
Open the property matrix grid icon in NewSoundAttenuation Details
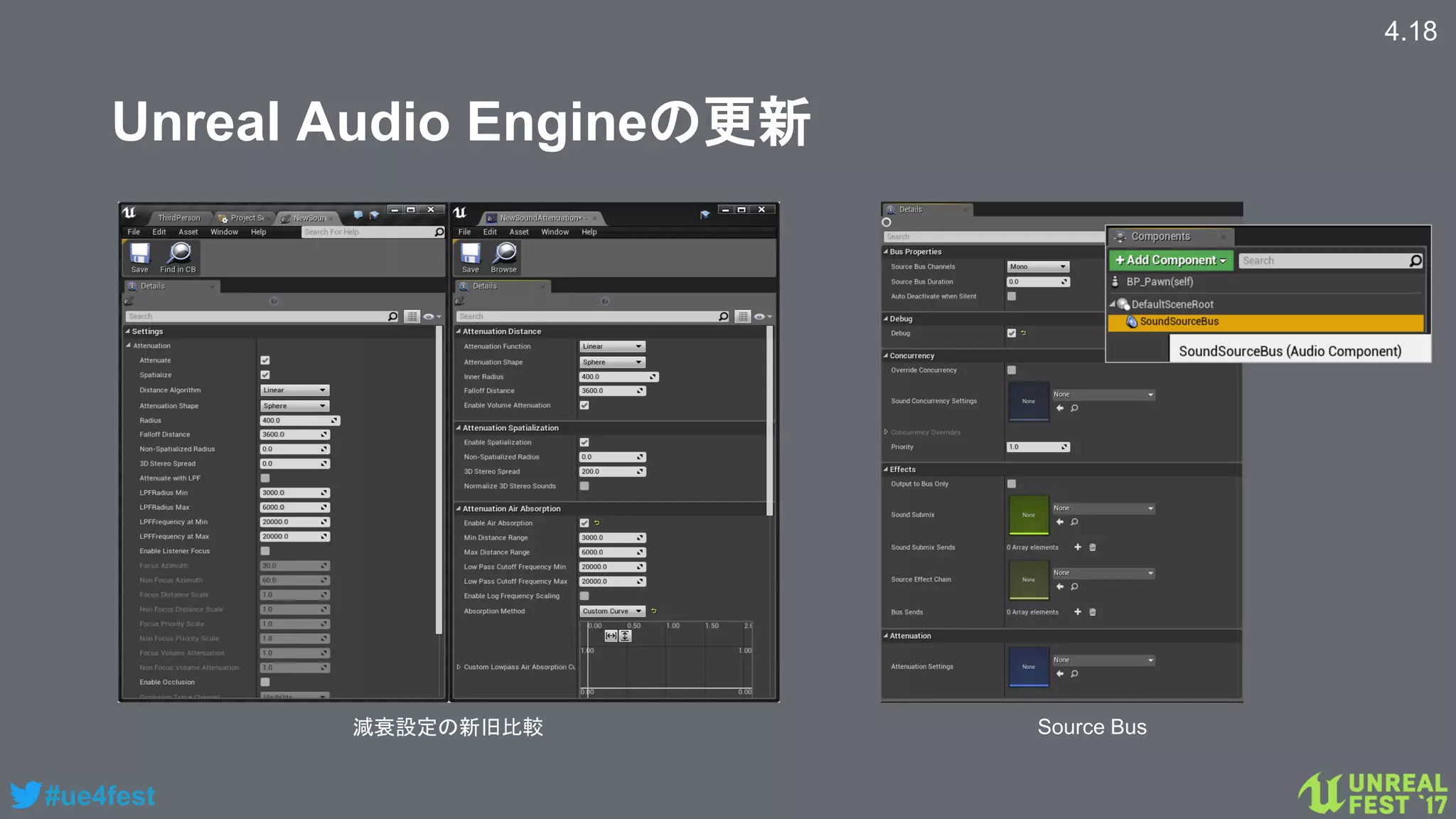tap(743, 316)
